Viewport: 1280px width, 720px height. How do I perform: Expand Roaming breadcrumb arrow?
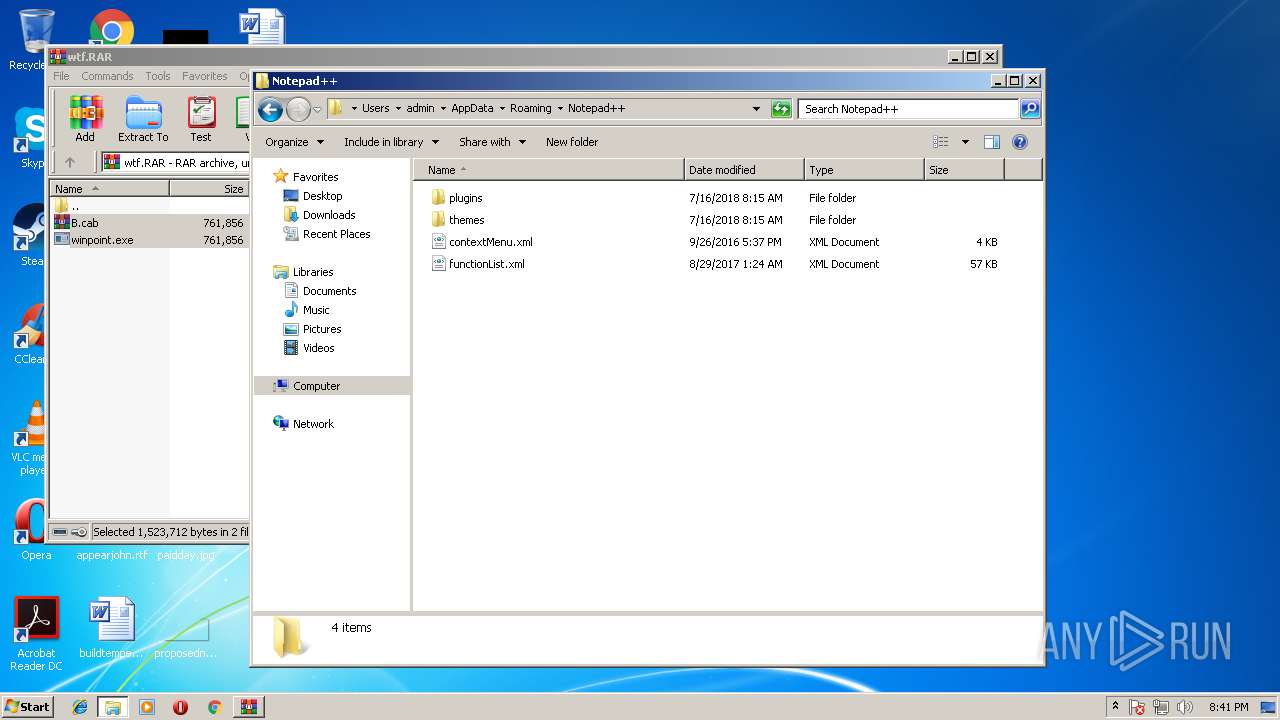pos(560,109)
